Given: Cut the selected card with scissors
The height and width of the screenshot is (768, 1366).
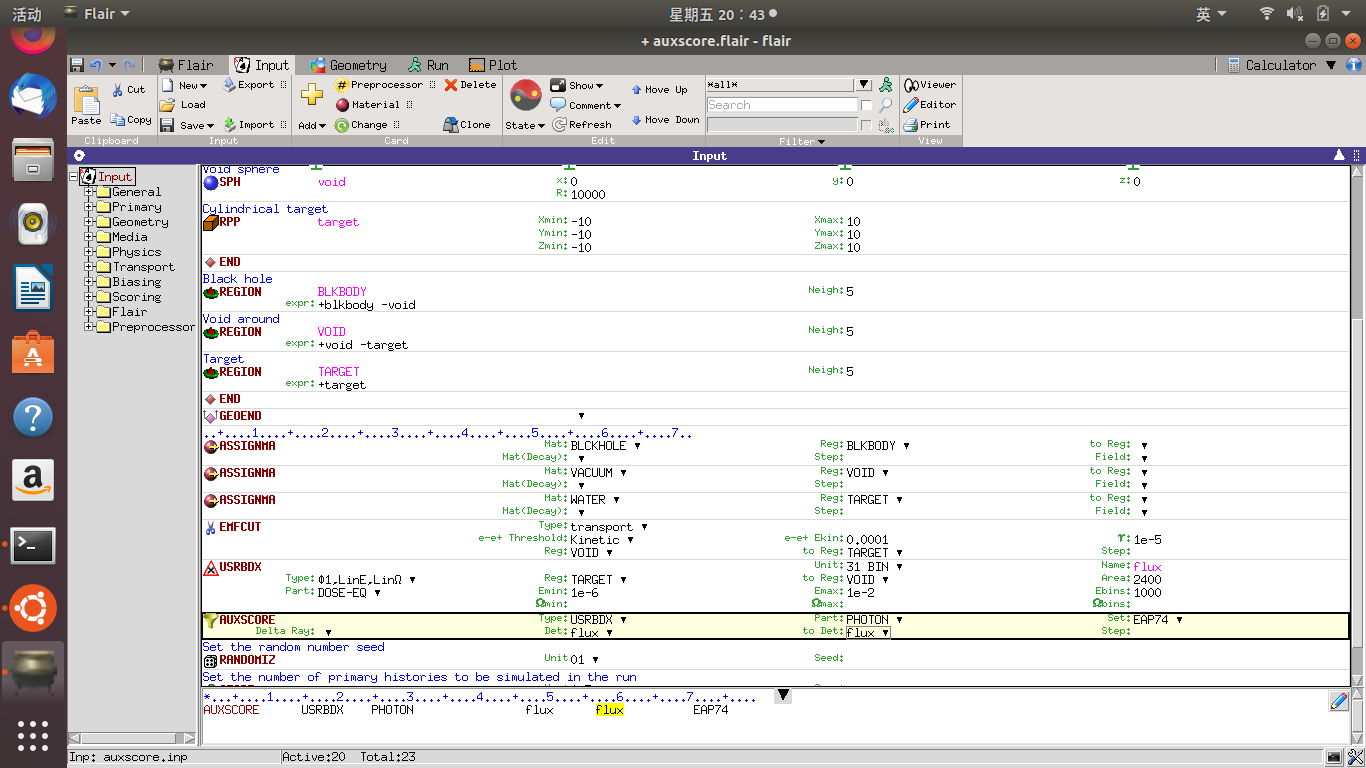Looking at the screenshot, I should click(x=128, y=89).
